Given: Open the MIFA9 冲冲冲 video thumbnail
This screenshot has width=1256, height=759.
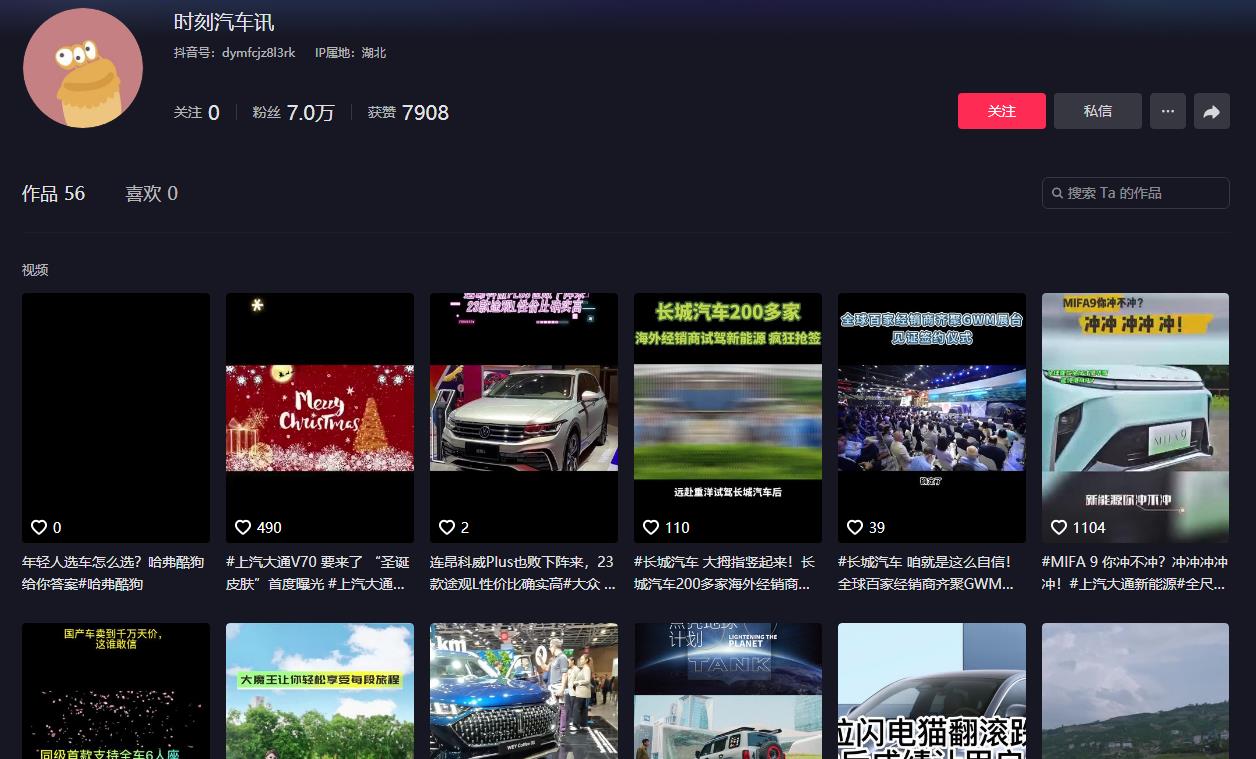Looking at the screenshot, I should (1135, 418).
